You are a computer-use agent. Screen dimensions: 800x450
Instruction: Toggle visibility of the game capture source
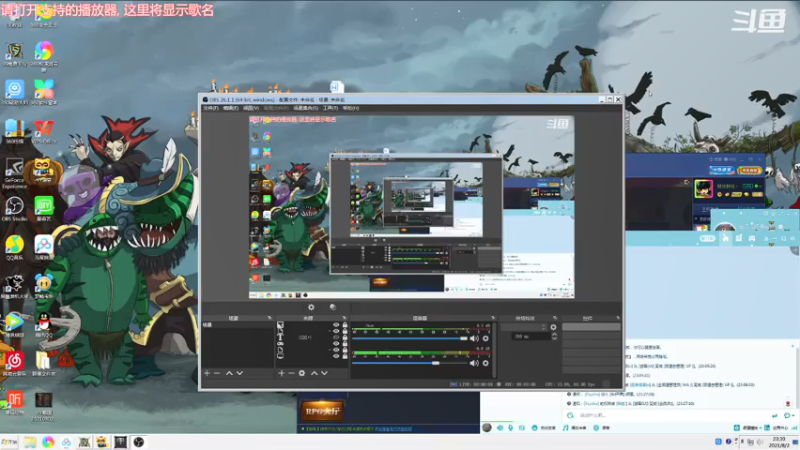click(x=336, y=343)
